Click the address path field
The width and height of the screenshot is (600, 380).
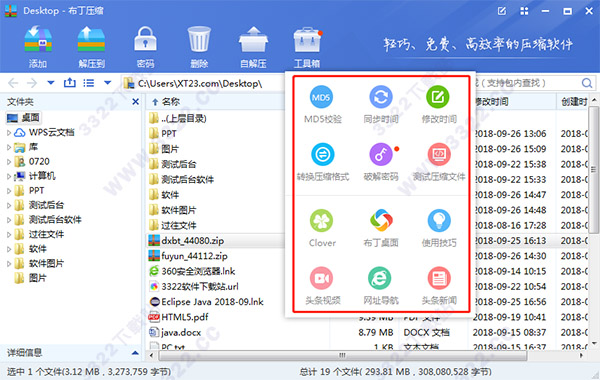coord(203,83)
